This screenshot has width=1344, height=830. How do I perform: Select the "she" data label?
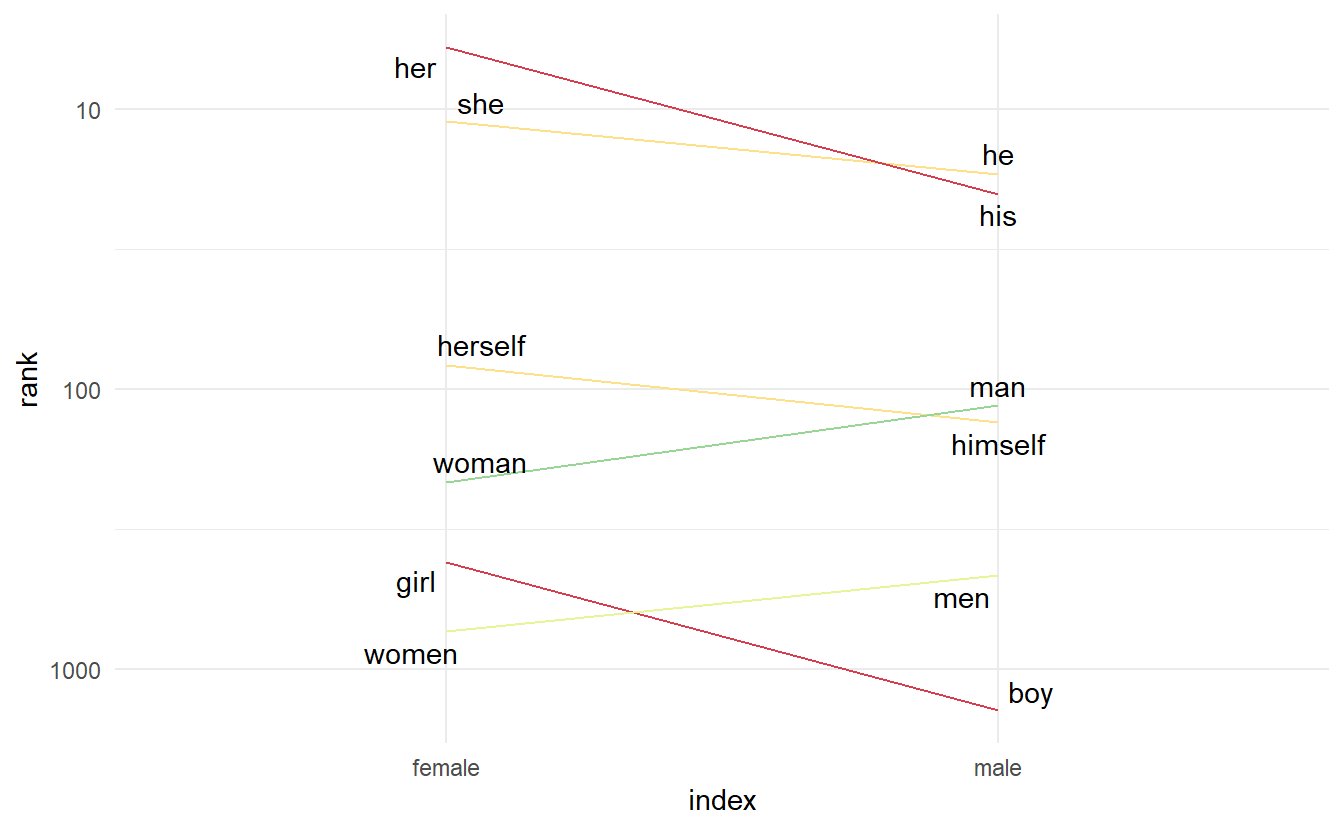point(480,105)
